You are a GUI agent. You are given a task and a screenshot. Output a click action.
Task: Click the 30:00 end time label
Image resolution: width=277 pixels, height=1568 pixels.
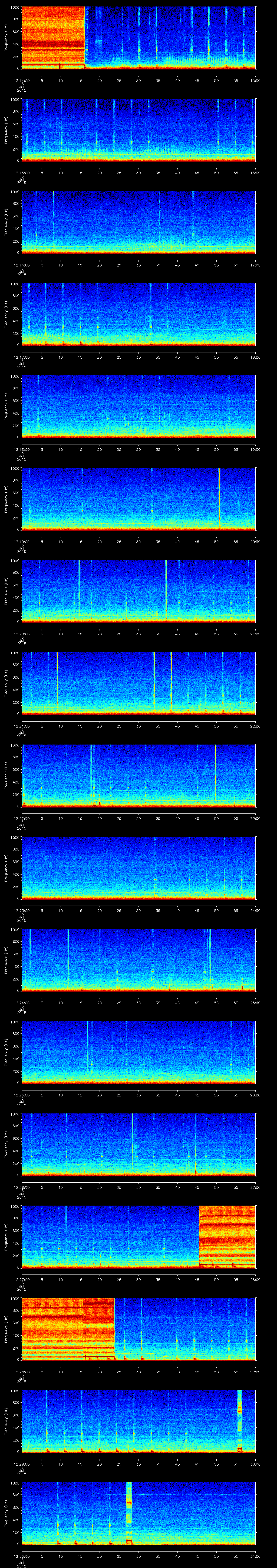[256, 1463]
